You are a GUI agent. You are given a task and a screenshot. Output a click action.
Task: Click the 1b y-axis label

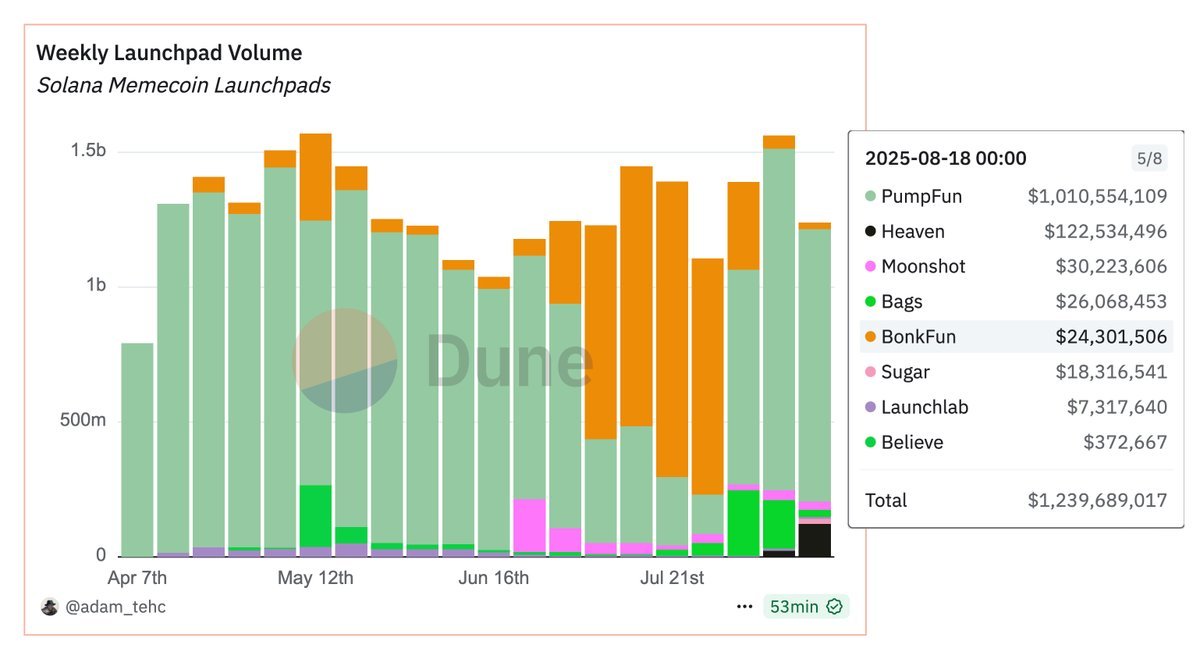(x=96, y=286)
